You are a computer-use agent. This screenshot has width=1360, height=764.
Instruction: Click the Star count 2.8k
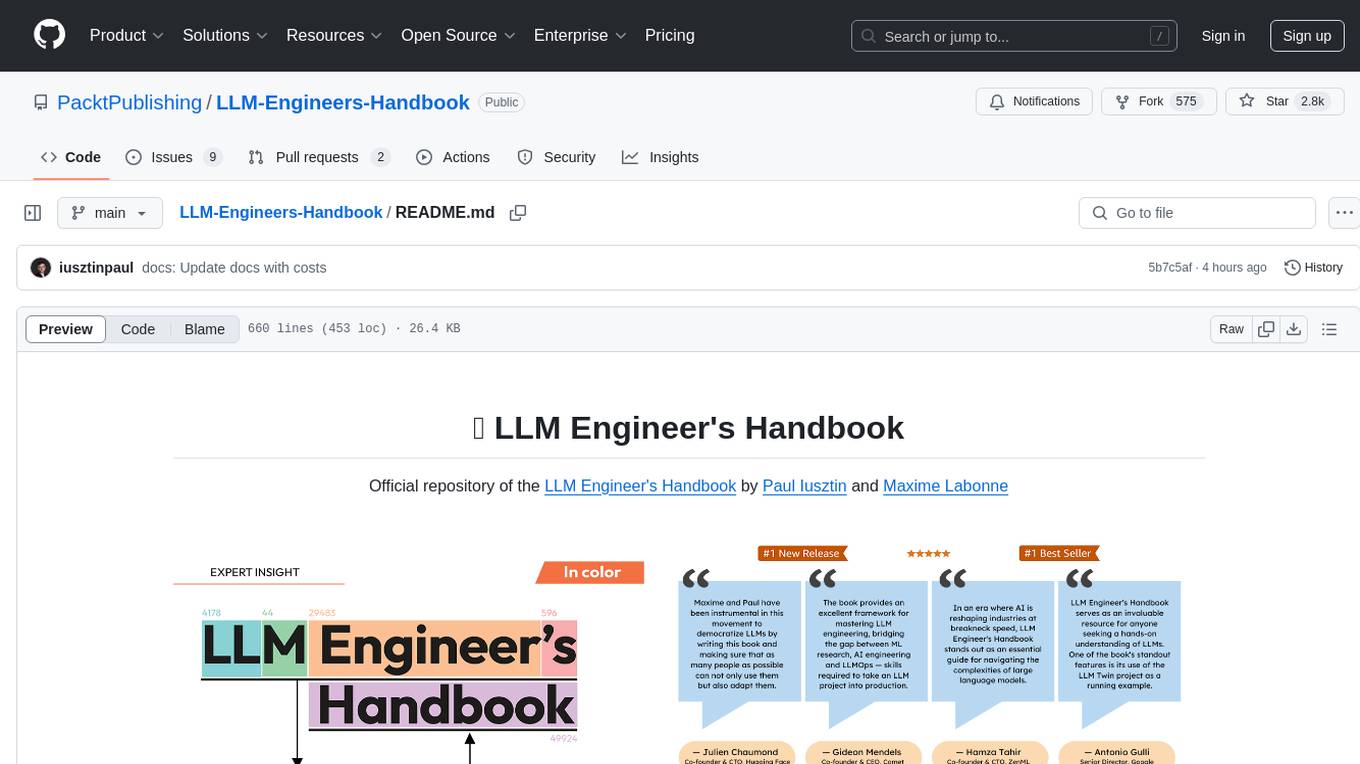(x=1311, y=101)
